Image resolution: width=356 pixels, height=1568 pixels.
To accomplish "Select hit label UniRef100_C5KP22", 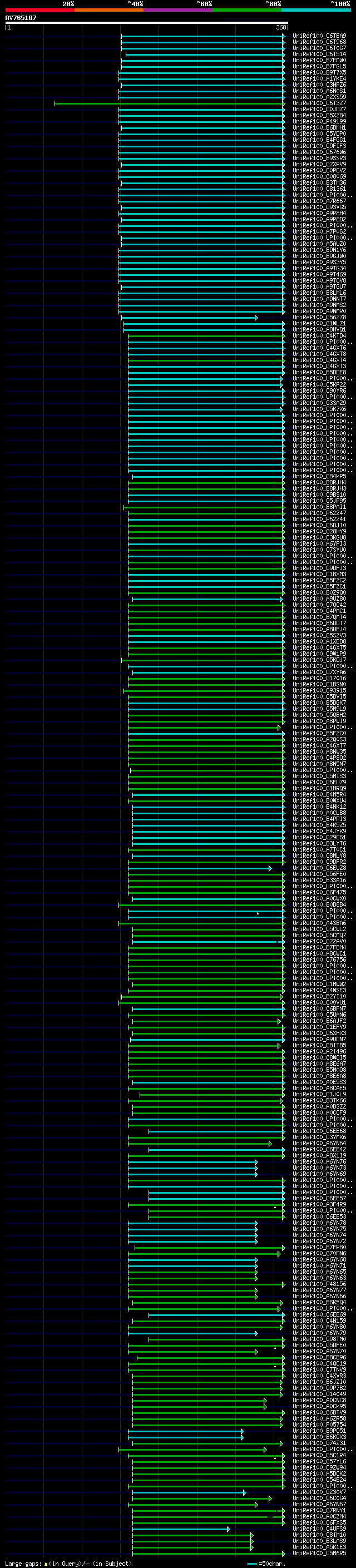I will pos(319,384).
